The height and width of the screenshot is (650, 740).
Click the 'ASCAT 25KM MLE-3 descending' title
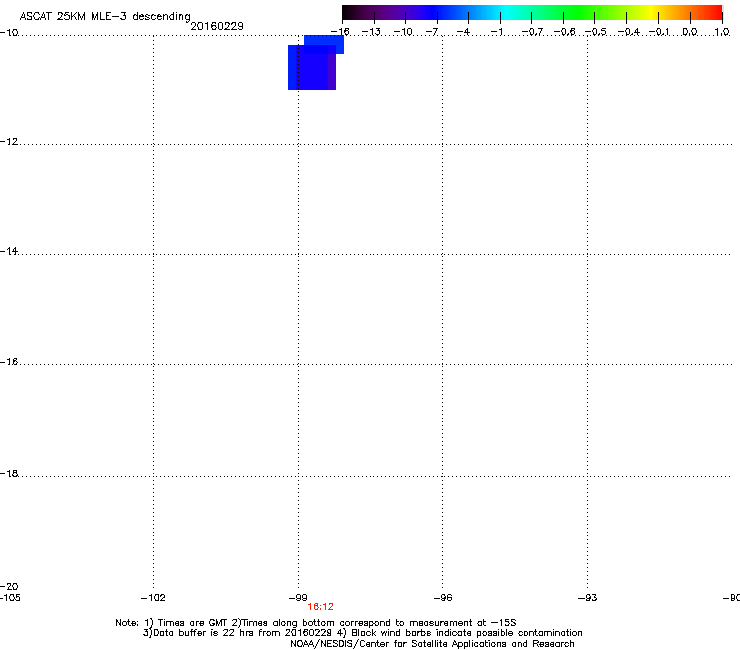click(105, 17)
